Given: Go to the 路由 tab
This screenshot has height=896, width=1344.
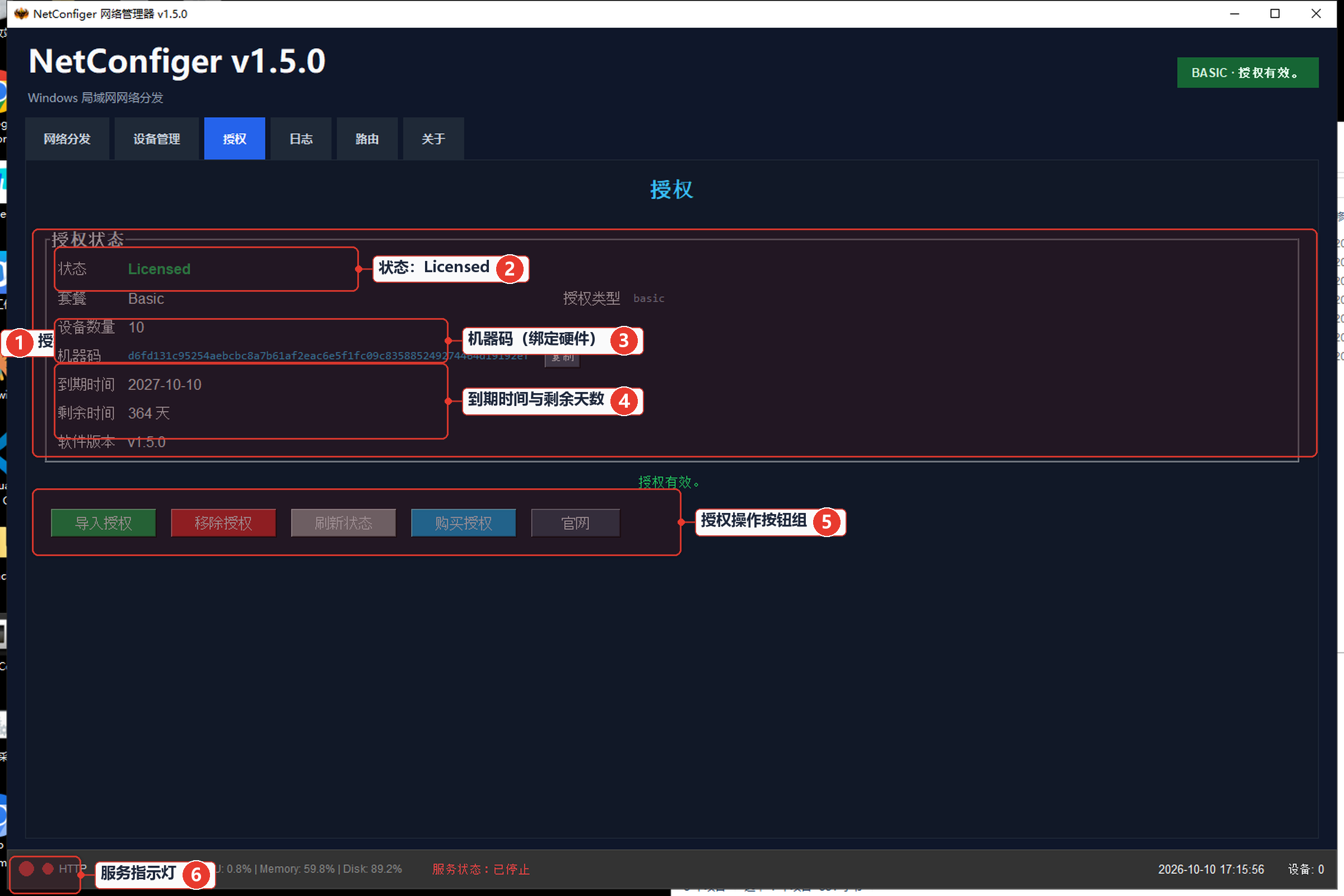Looking at the screenshot, I should click(367, 138).
